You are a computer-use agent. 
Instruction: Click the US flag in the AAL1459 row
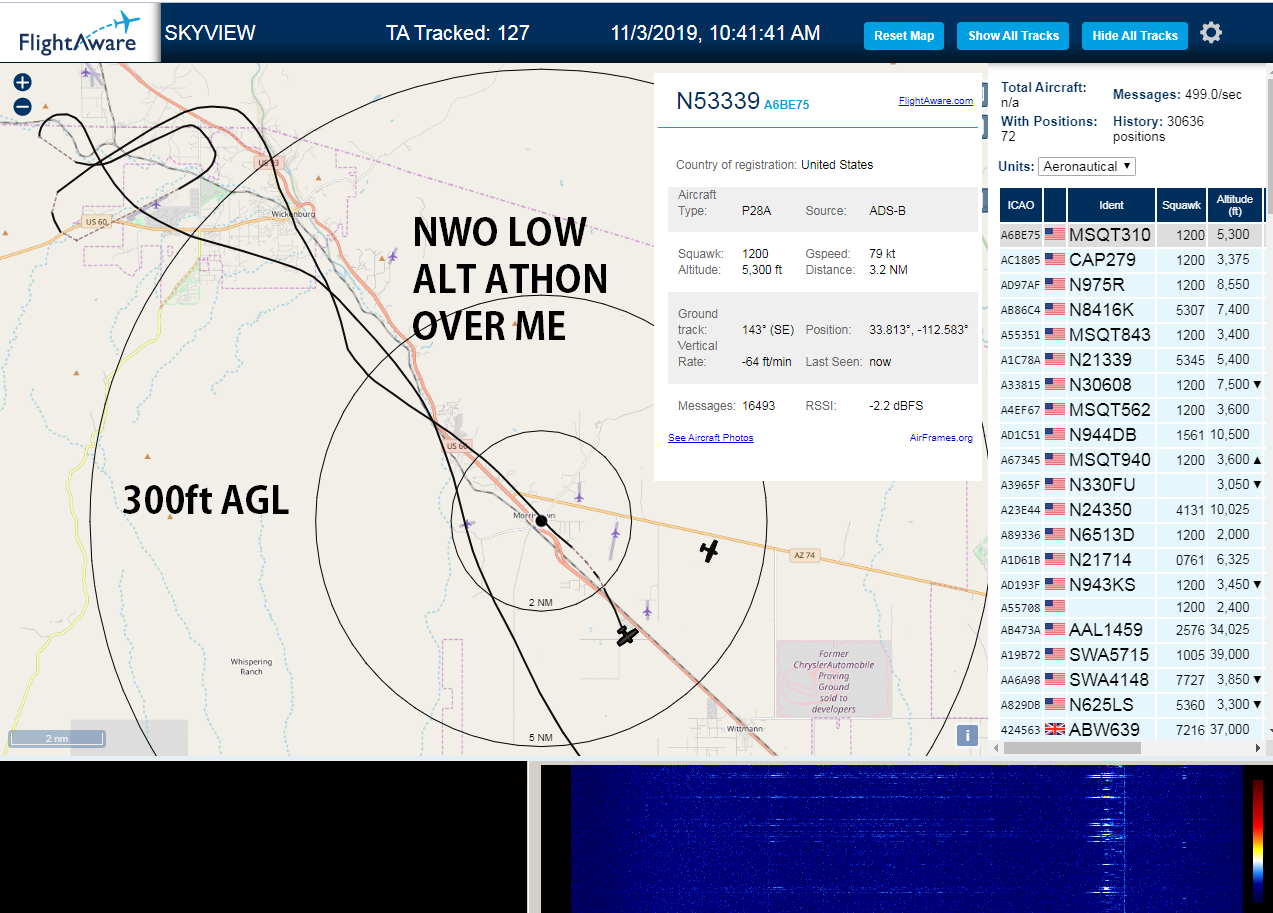tap(1055, 630)
